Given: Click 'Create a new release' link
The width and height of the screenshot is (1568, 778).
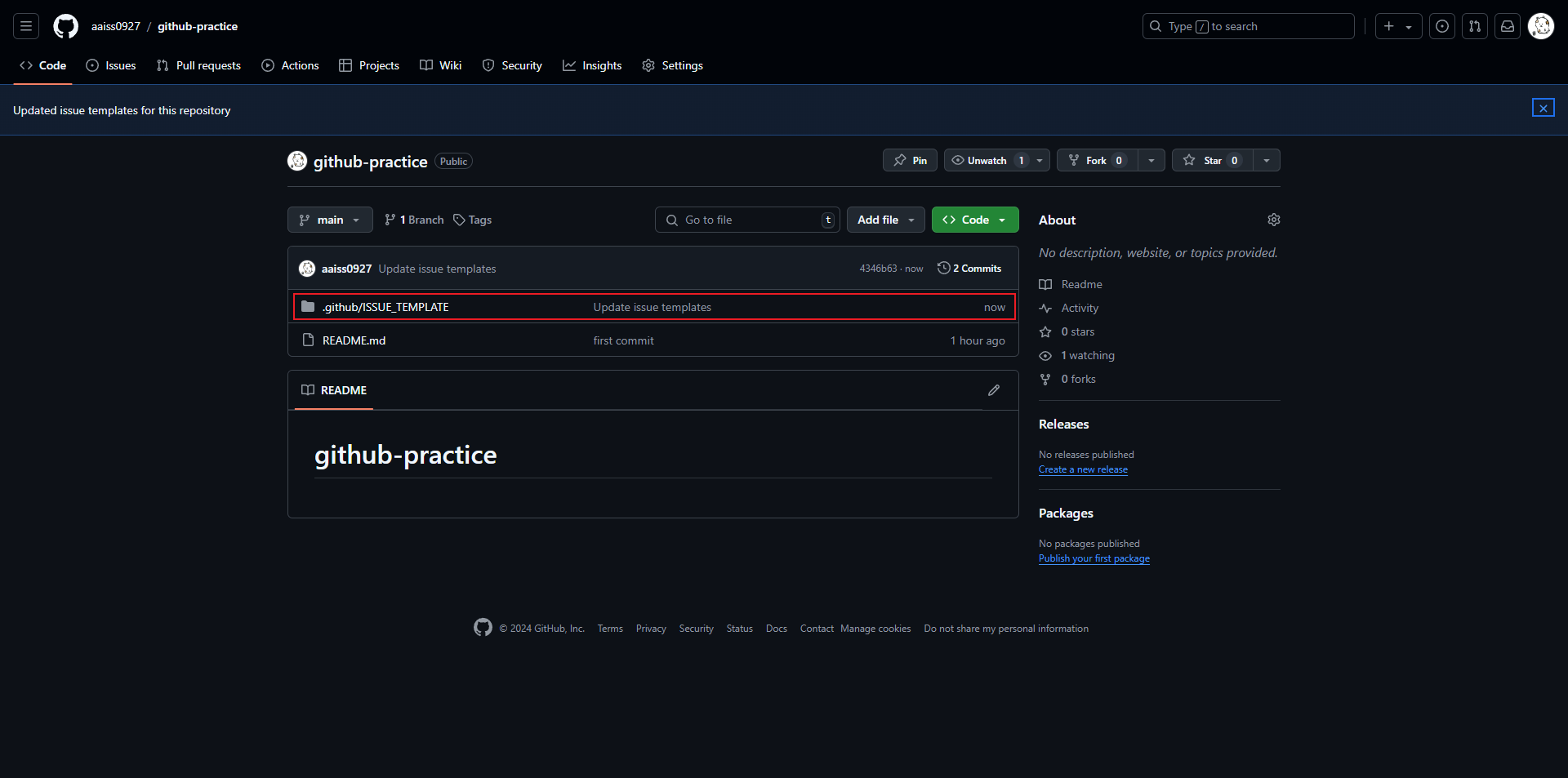Looking at the screenshot, I should tap(1083, 469).
